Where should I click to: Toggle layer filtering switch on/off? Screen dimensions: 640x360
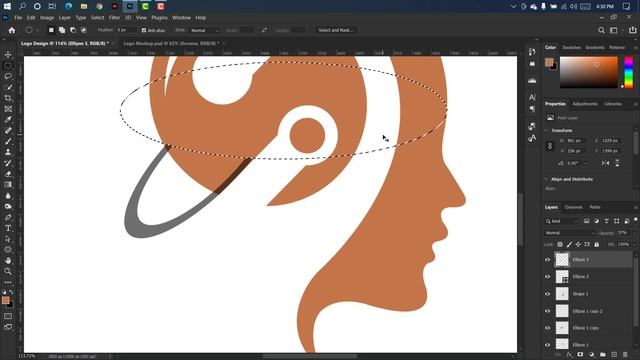(x=636, y=220)
